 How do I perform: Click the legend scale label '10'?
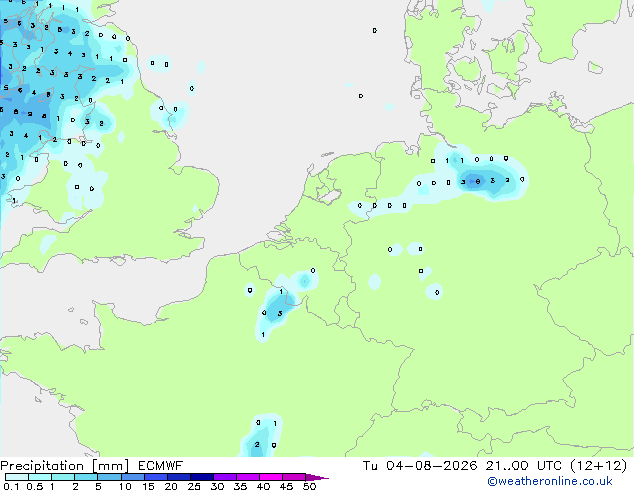click(x=125, y=486)
